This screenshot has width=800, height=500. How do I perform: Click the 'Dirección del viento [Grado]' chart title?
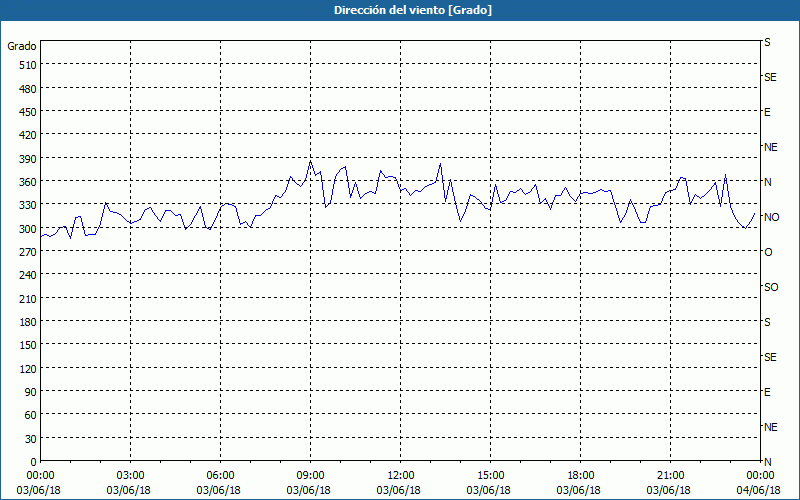point(413,10)
